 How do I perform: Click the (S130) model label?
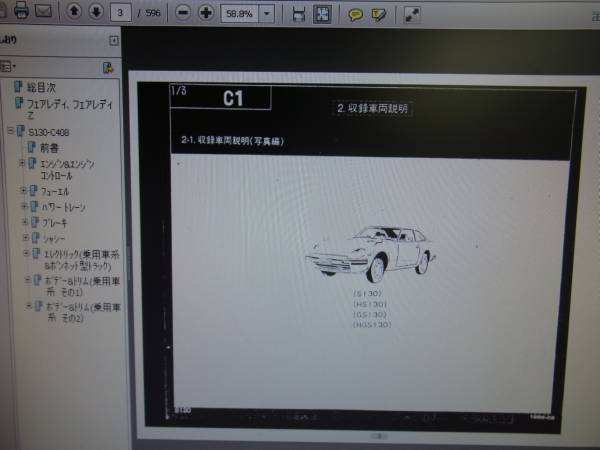(367, 293)
